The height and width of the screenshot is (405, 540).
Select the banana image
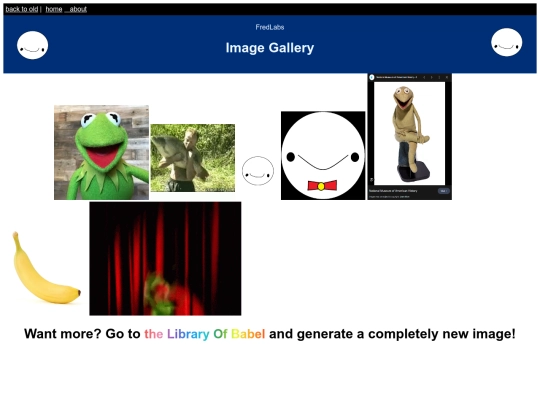coord(46,268)
